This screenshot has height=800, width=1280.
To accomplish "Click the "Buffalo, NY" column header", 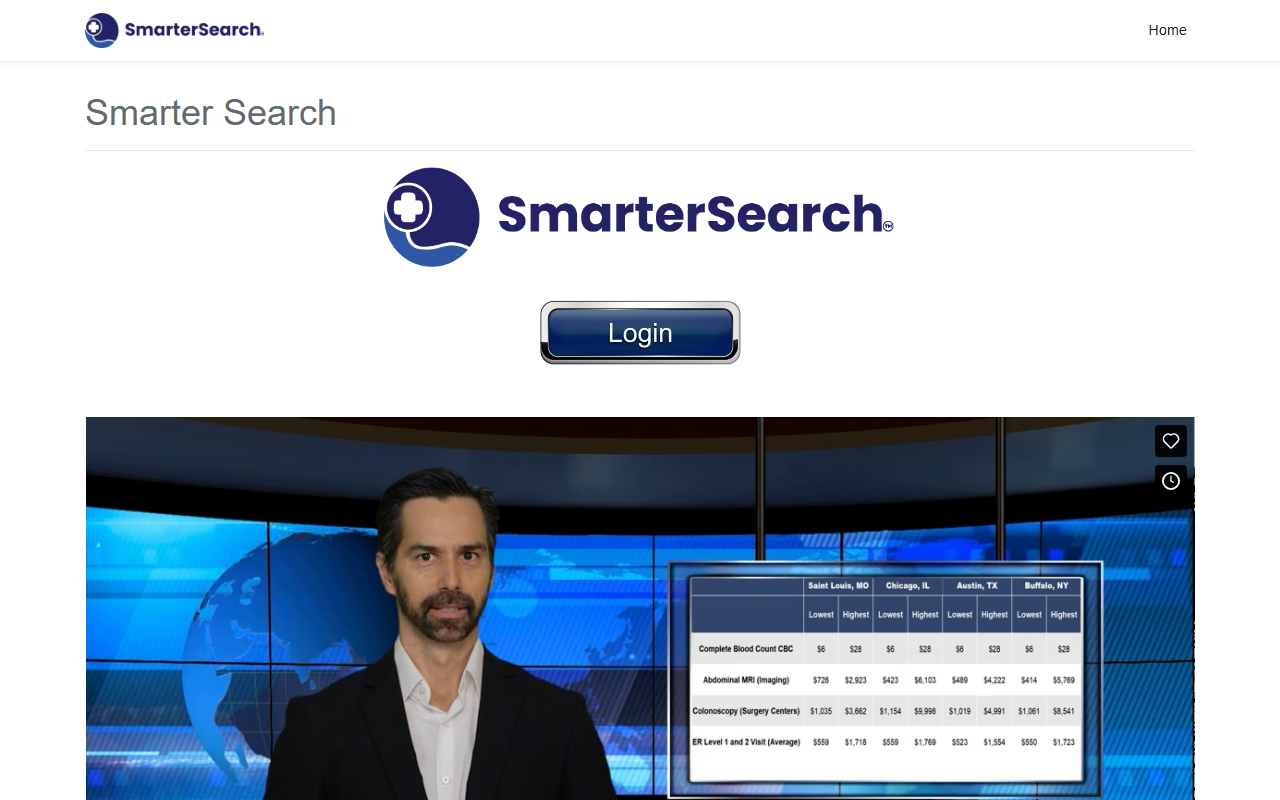I will coord(1046,586).
